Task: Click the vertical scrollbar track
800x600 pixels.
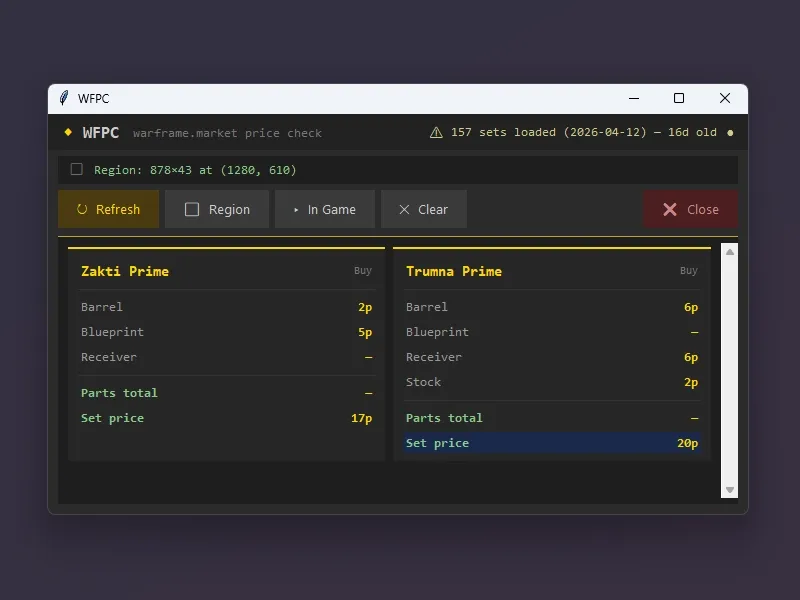Action: click(730, 371)
